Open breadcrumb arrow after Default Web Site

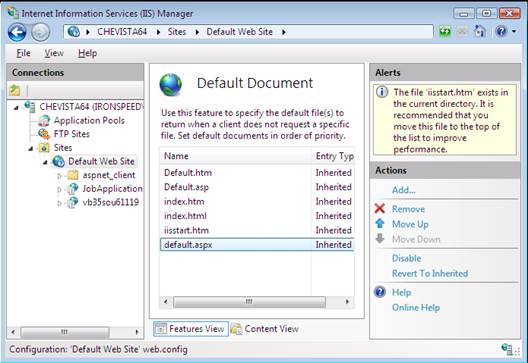pos(284,32)
